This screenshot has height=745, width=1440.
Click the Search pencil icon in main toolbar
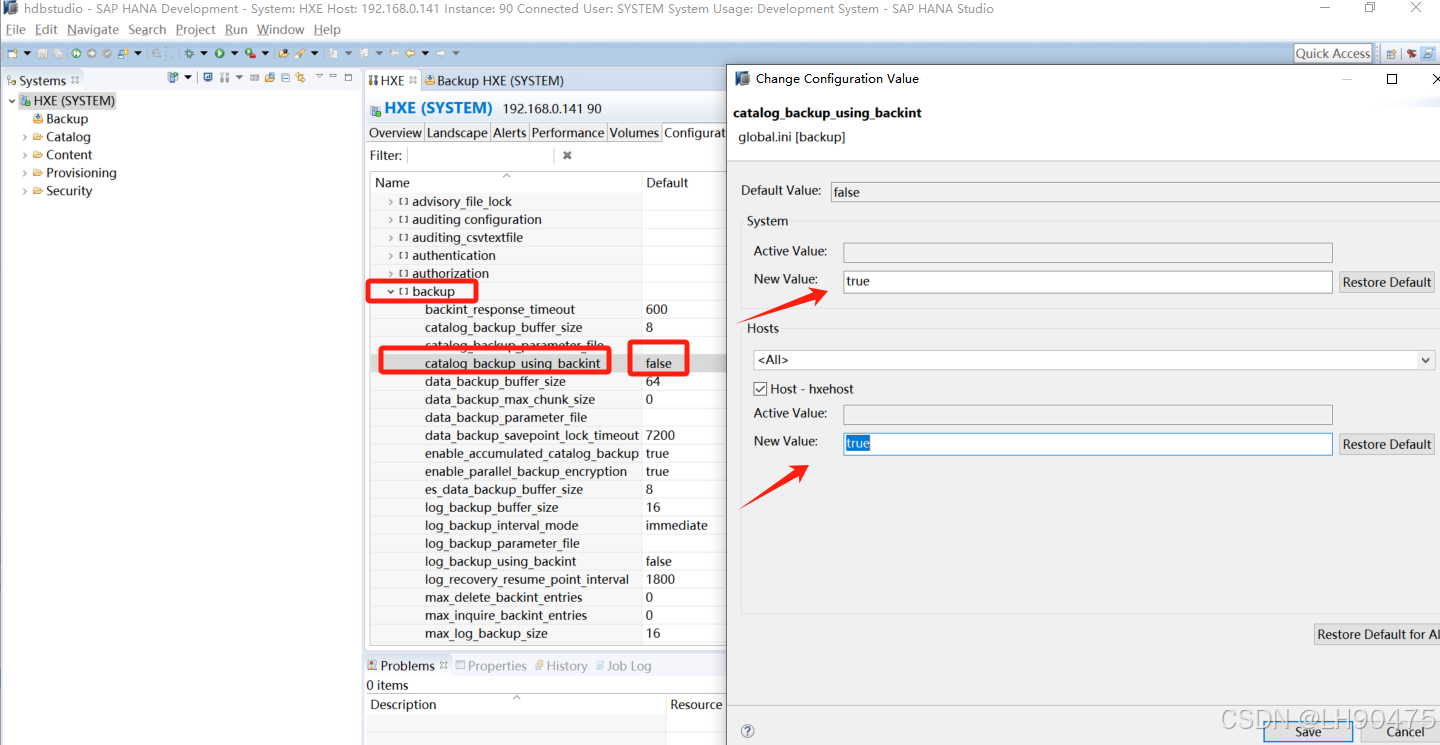point(299,53)
